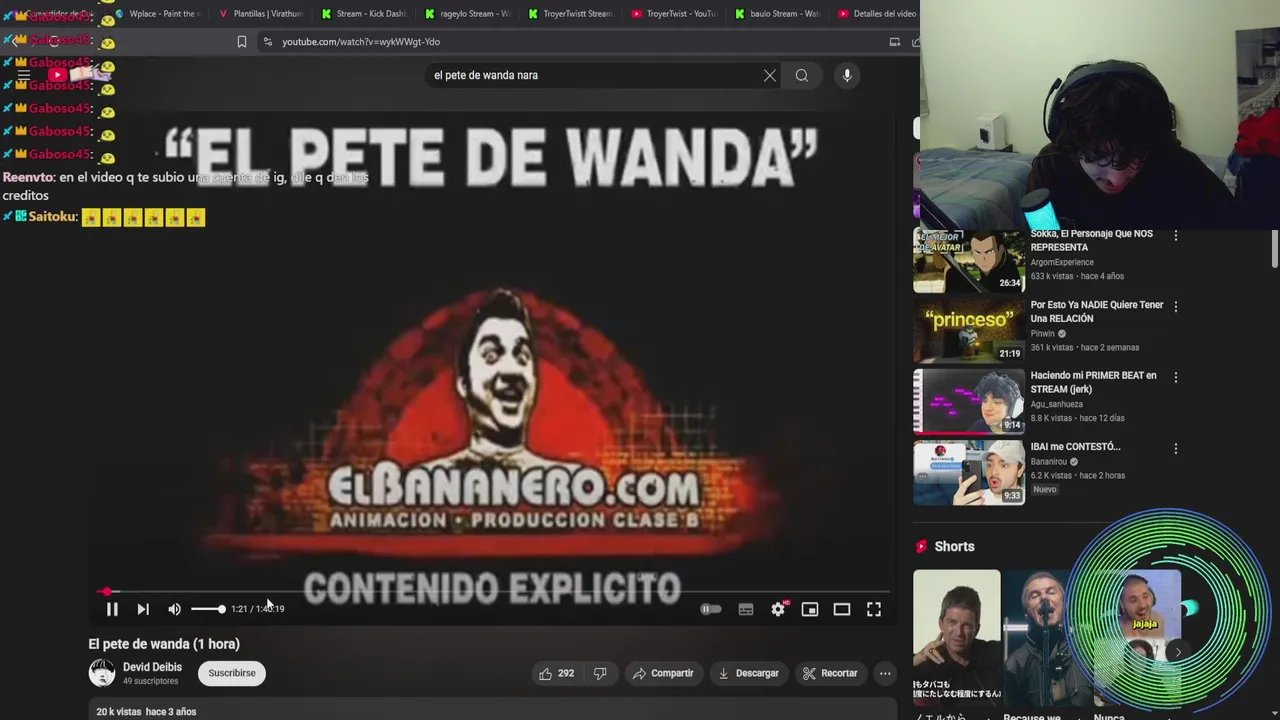The width and height of the screenshot is (1280, 720).
Task: Open Devid Deibis channel avatar
Action: point(102,673)
